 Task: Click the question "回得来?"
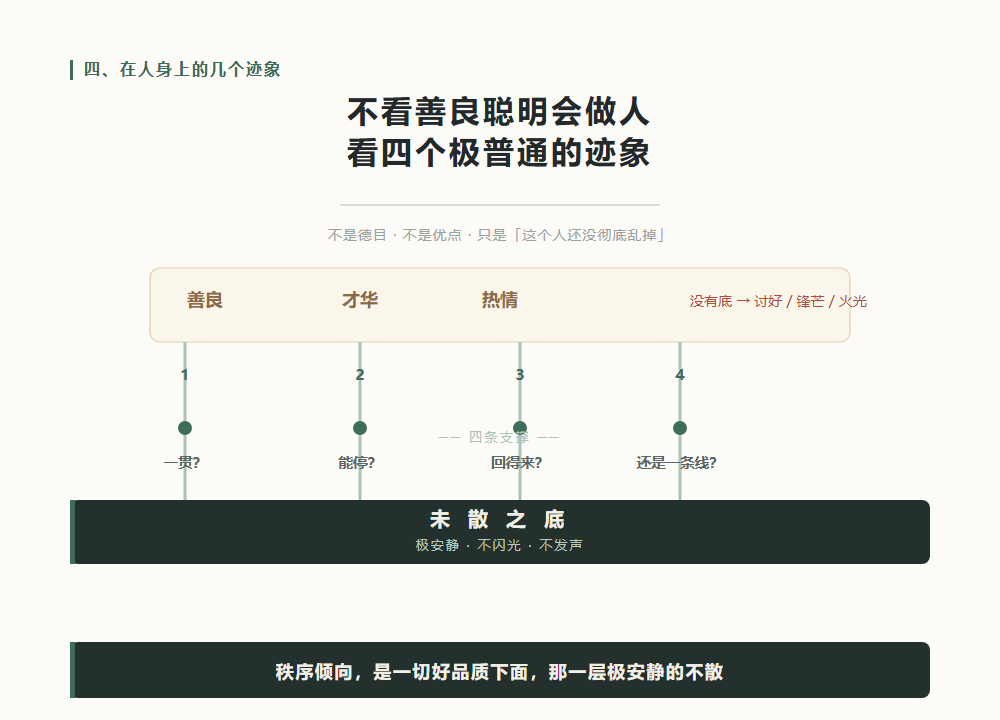(517, 463)
